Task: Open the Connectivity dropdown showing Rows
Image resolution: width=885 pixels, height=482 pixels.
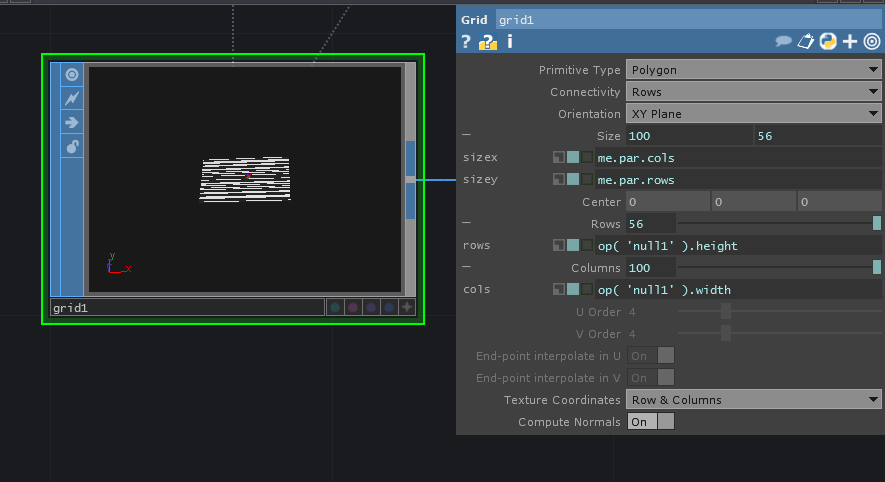Action: [752, 92]
